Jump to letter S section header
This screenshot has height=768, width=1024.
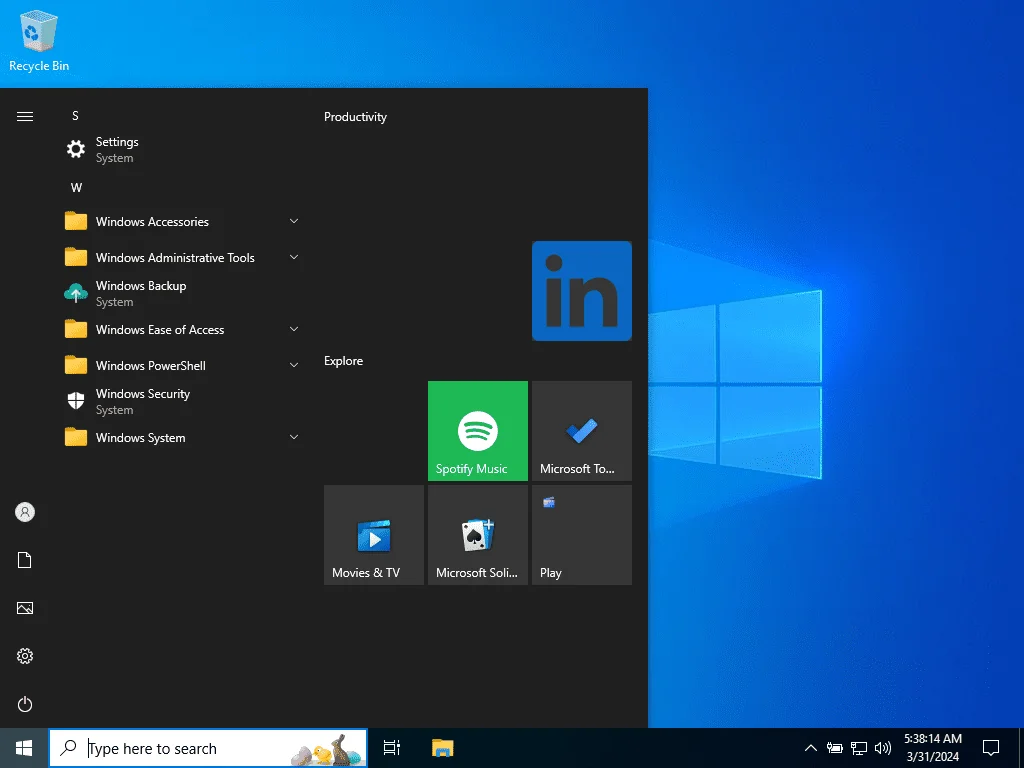pos(75,116)
